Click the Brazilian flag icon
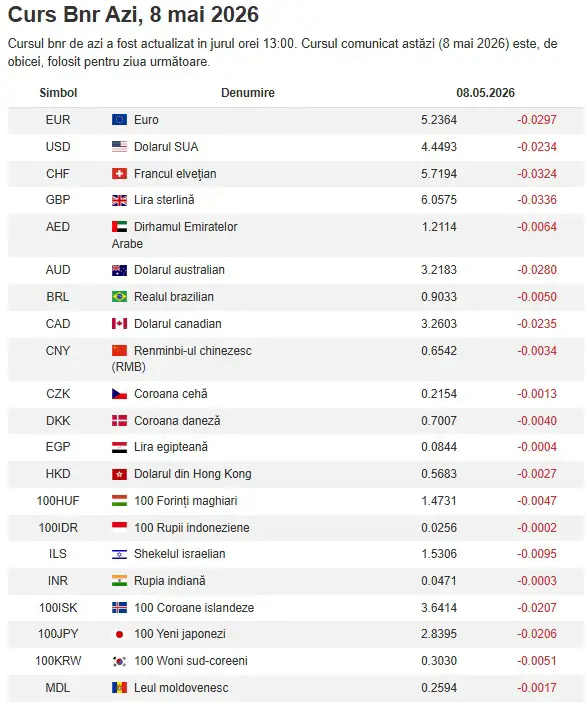 click(x=119, y=297)
